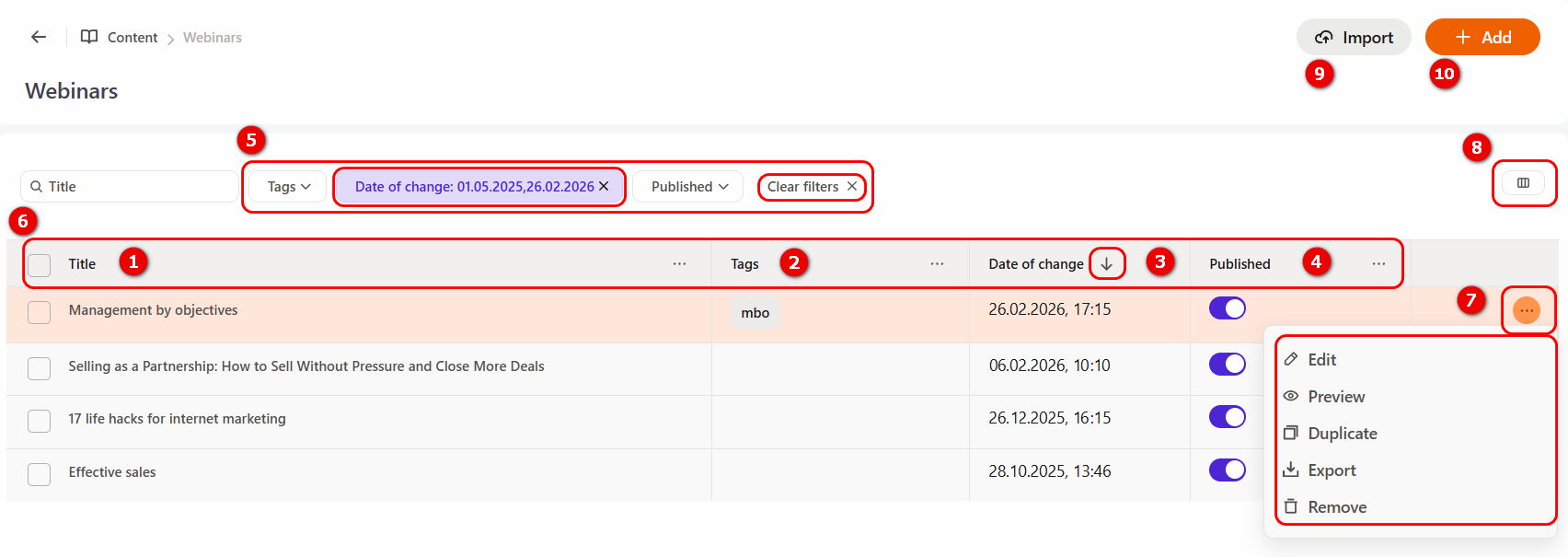Click the orange row actions ellipsis button
Screen dimensions: 1568x557
point(1527,311)
